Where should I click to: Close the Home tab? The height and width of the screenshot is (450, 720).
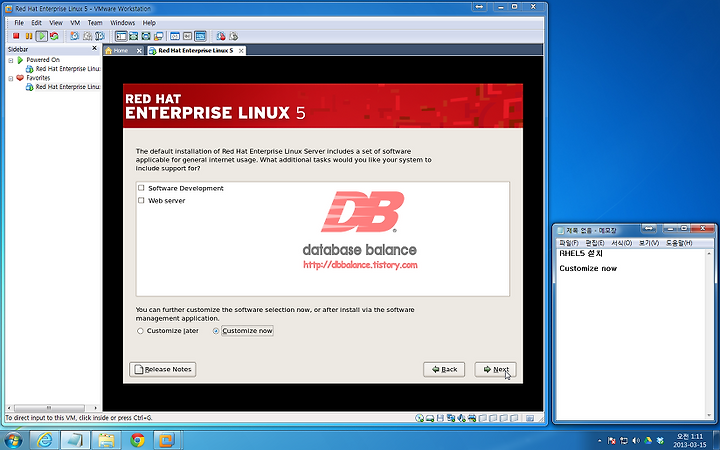pos(139,51)
